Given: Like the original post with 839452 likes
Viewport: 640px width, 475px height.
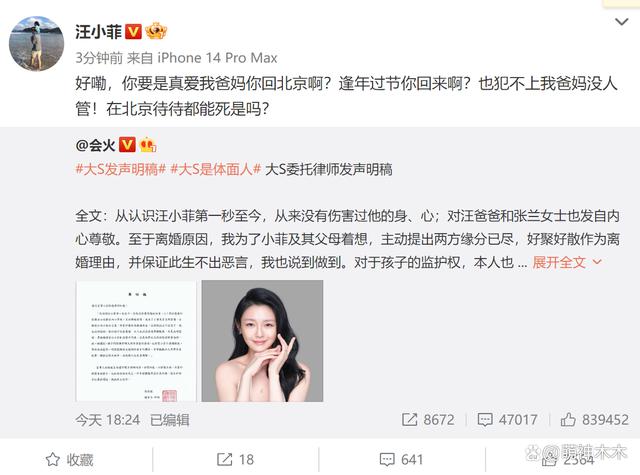Looking at the screenshot, I should pos(594,420).
